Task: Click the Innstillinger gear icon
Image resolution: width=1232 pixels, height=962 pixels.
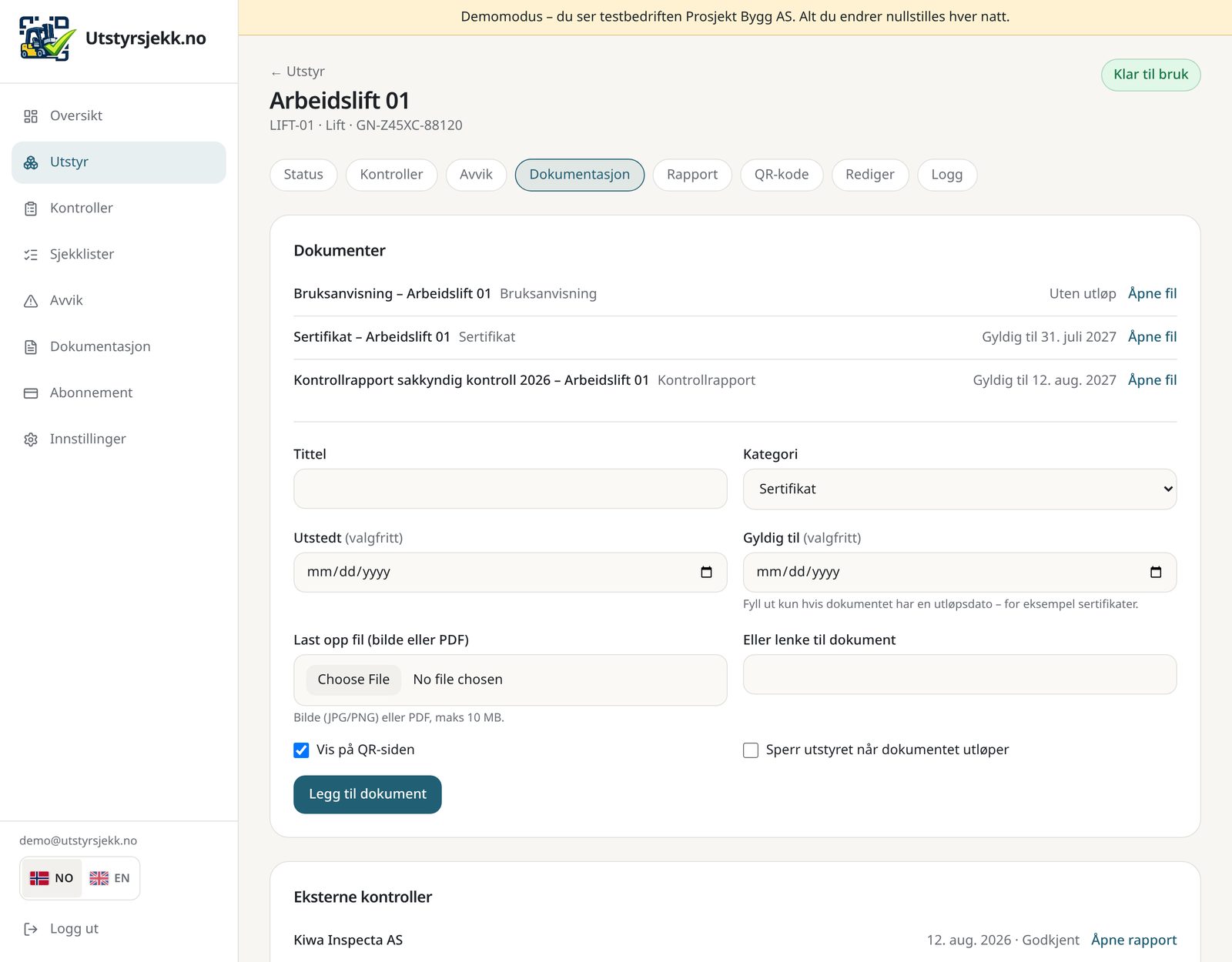Action: coord(31,439)
